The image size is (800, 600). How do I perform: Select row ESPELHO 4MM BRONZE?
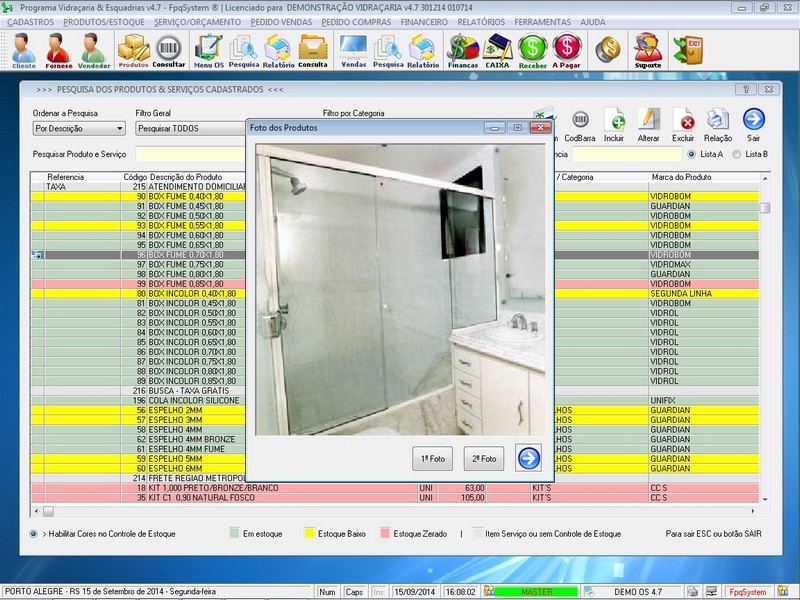[x=138, y=439]
